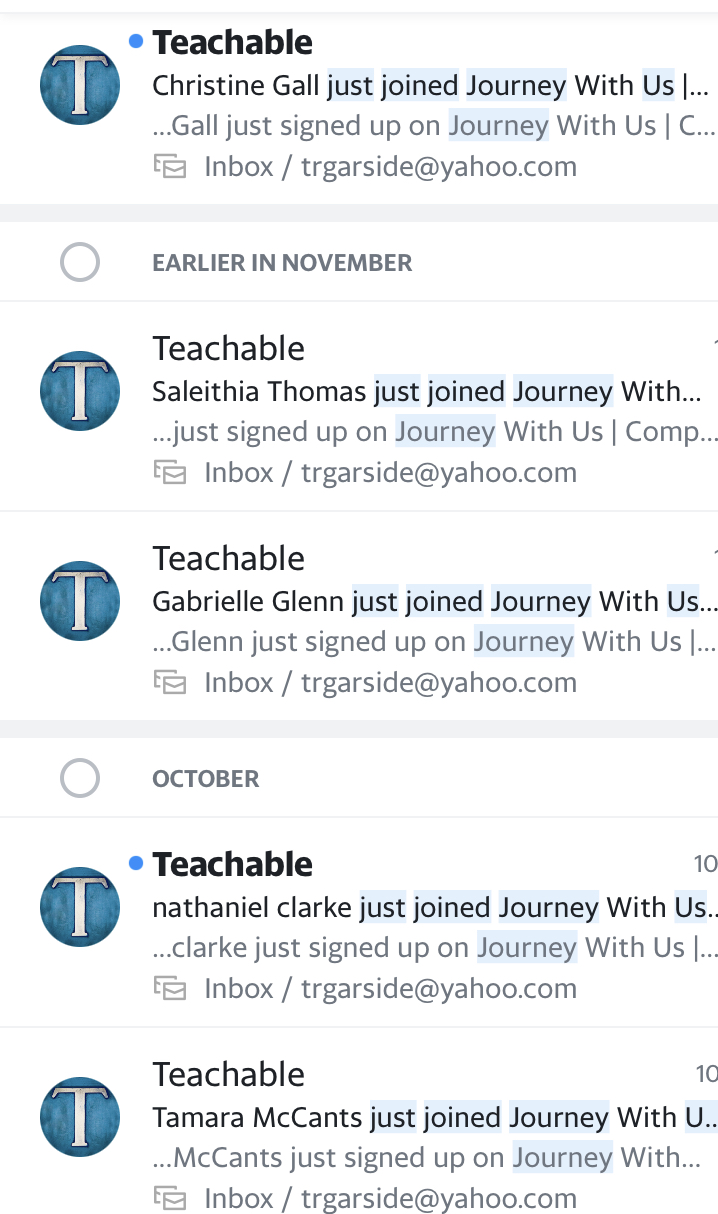Click inbox folder icon under Tamara McCants email
718x1214 pixels.
tap(169, 1199)
